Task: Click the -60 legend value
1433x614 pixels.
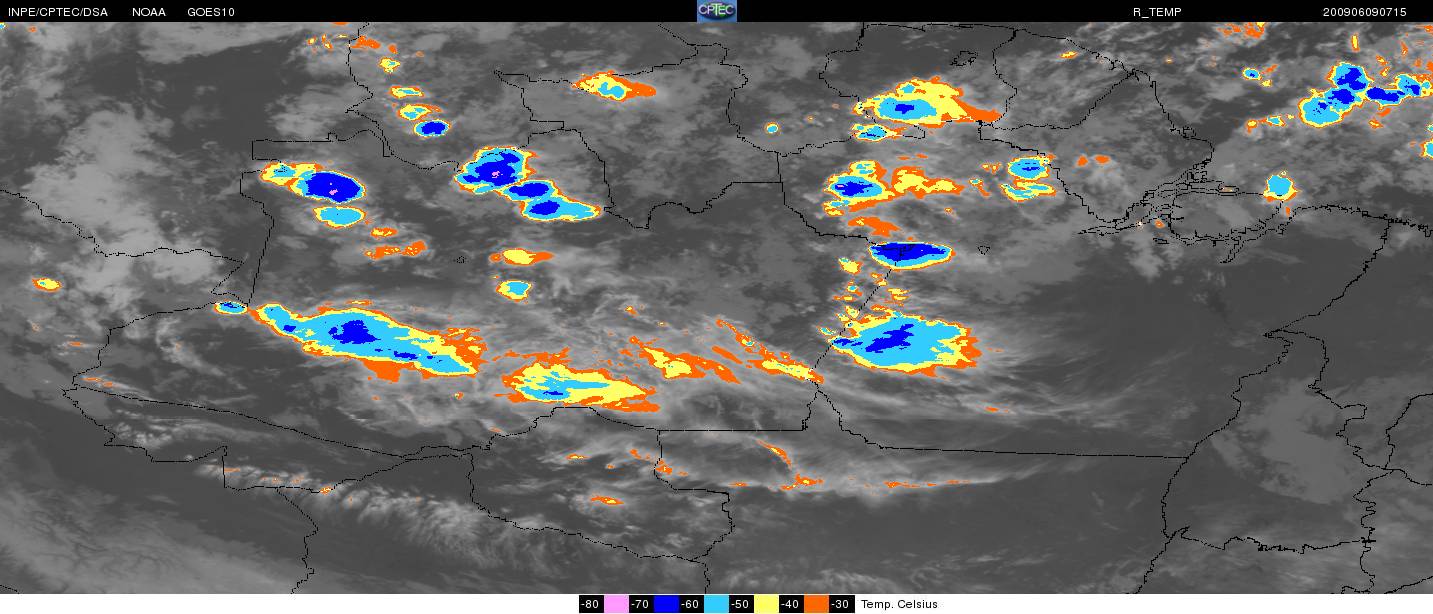Action: pos(690,604)
